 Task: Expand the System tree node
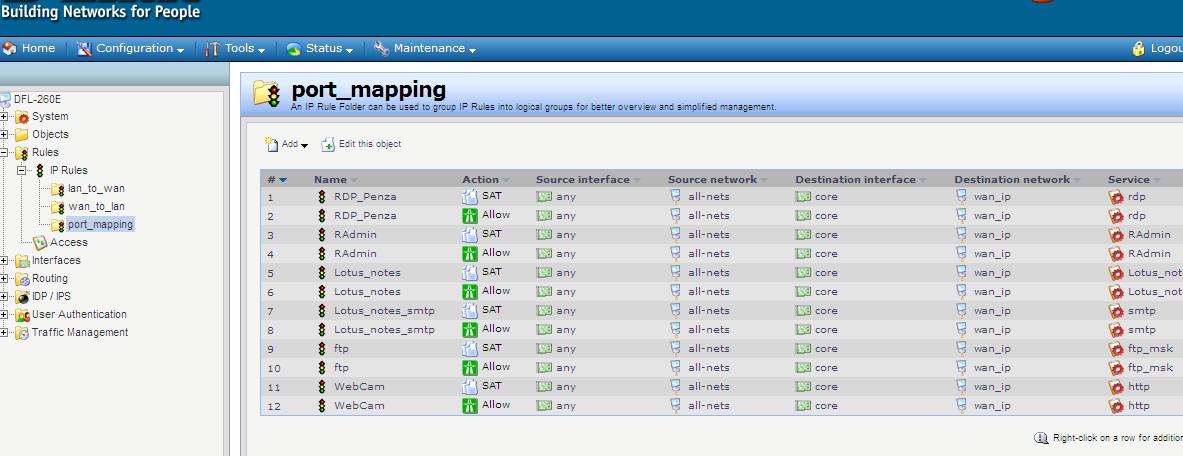[x=5, y=117]
